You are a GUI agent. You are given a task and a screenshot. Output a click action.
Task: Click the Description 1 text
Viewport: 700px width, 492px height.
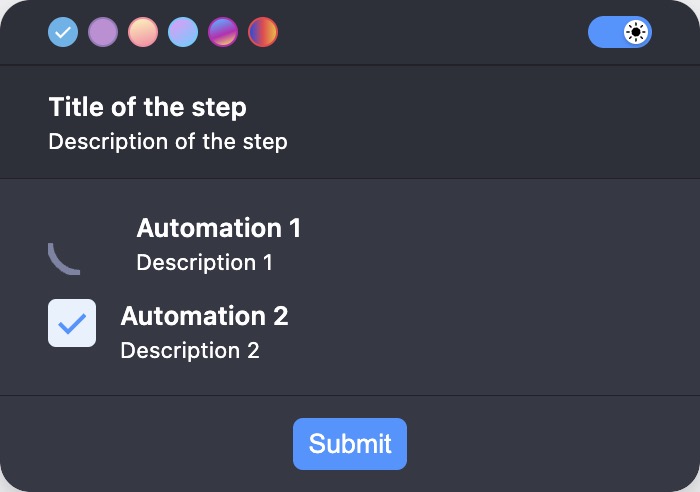coord(204,262)
